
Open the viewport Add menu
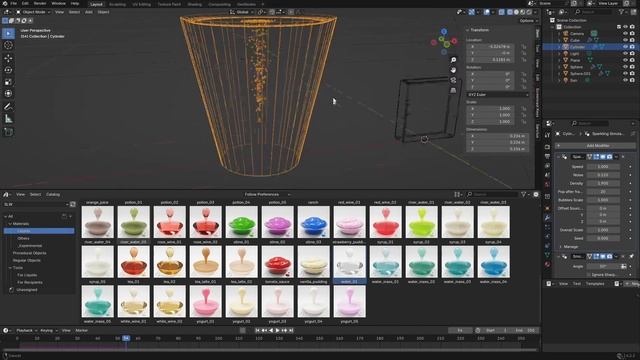point(89,12)
